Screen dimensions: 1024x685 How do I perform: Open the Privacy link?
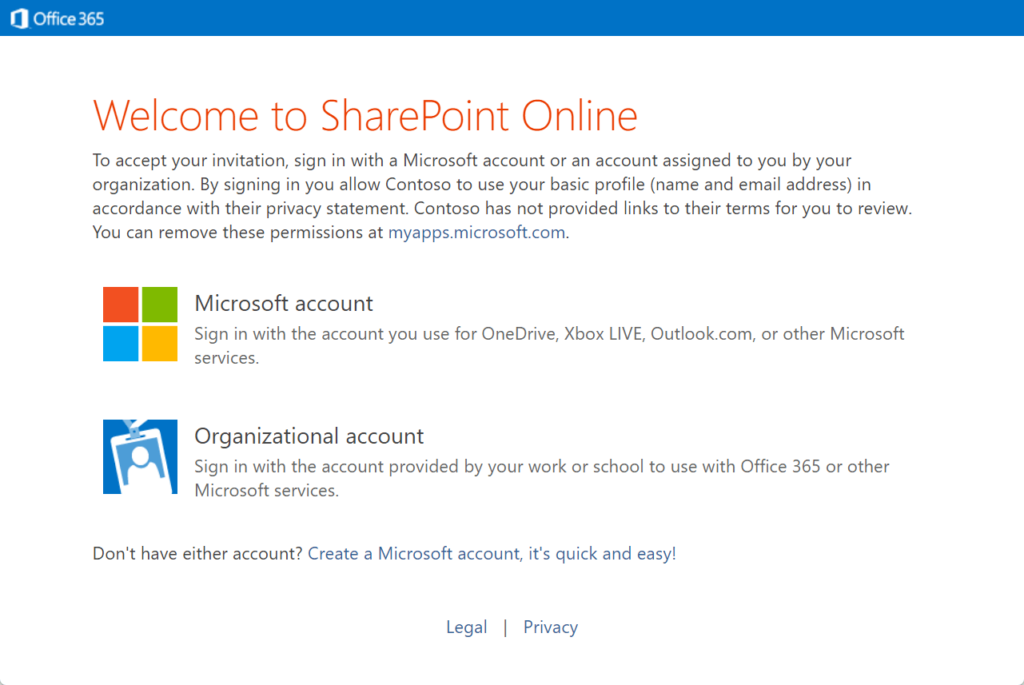551,627
